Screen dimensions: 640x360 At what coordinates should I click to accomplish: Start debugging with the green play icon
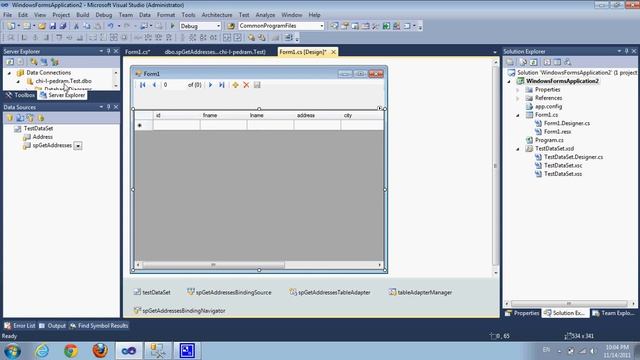172,26
